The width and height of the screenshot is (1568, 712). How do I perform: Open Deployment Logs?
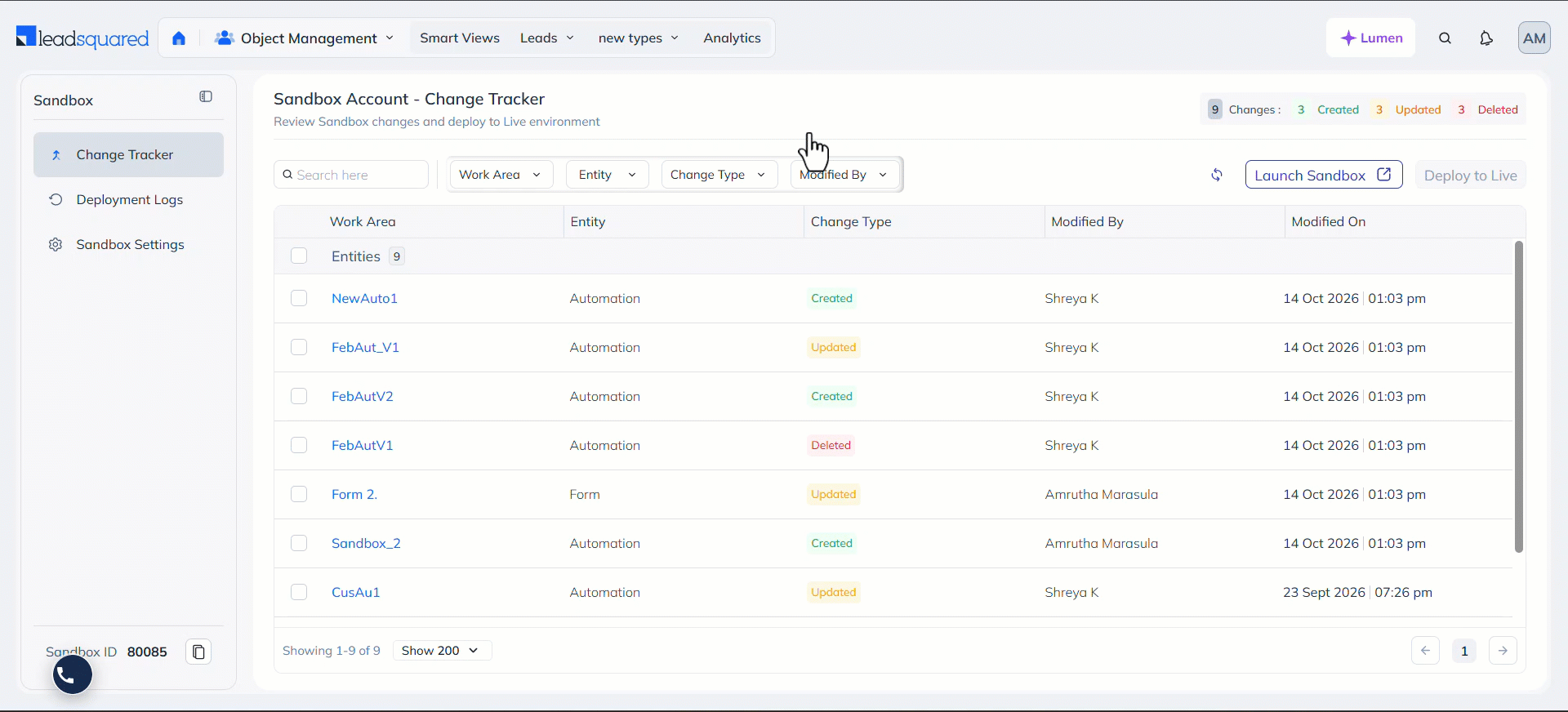click(x=128, y=200)
